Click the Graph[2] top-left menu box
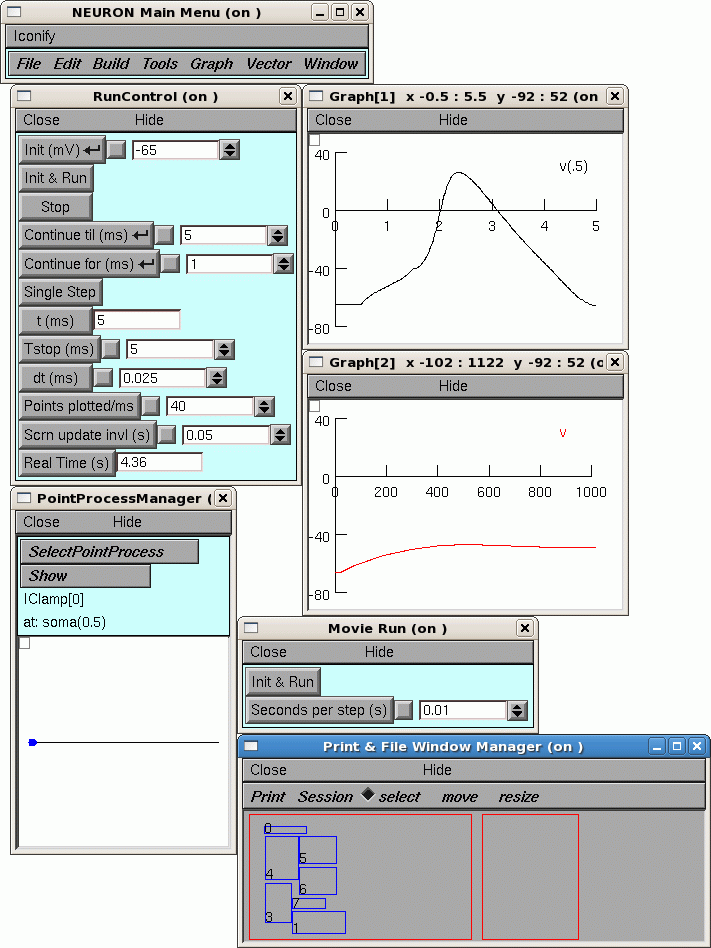The height and width of the screenshot is (948, 711). (314, 406)
